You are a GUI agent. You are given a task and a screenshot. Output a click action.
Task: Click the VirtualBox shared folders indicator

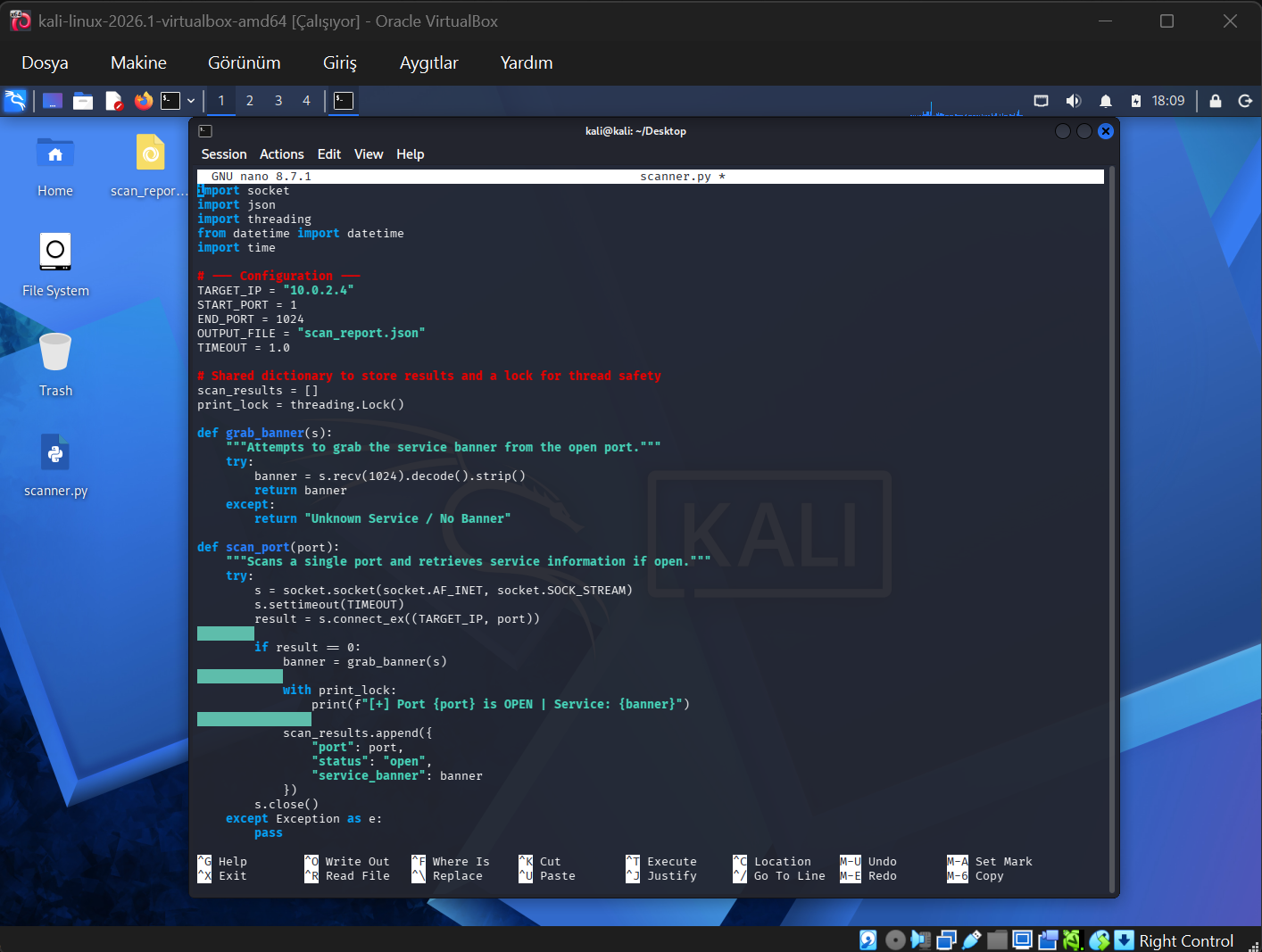997,940
